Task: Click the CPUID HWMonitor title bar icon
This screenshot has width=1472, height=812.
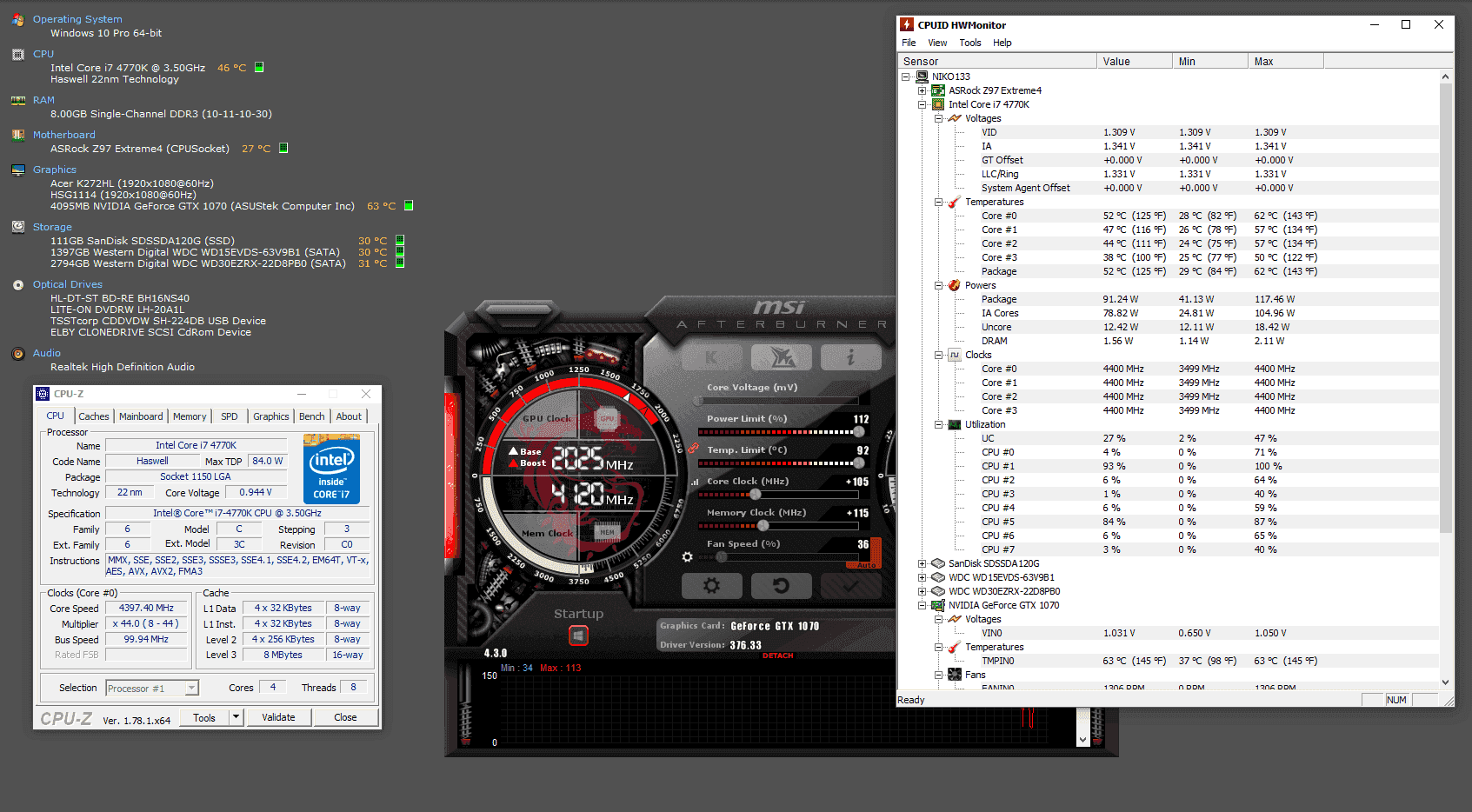Action: click(x=907, y=24)
